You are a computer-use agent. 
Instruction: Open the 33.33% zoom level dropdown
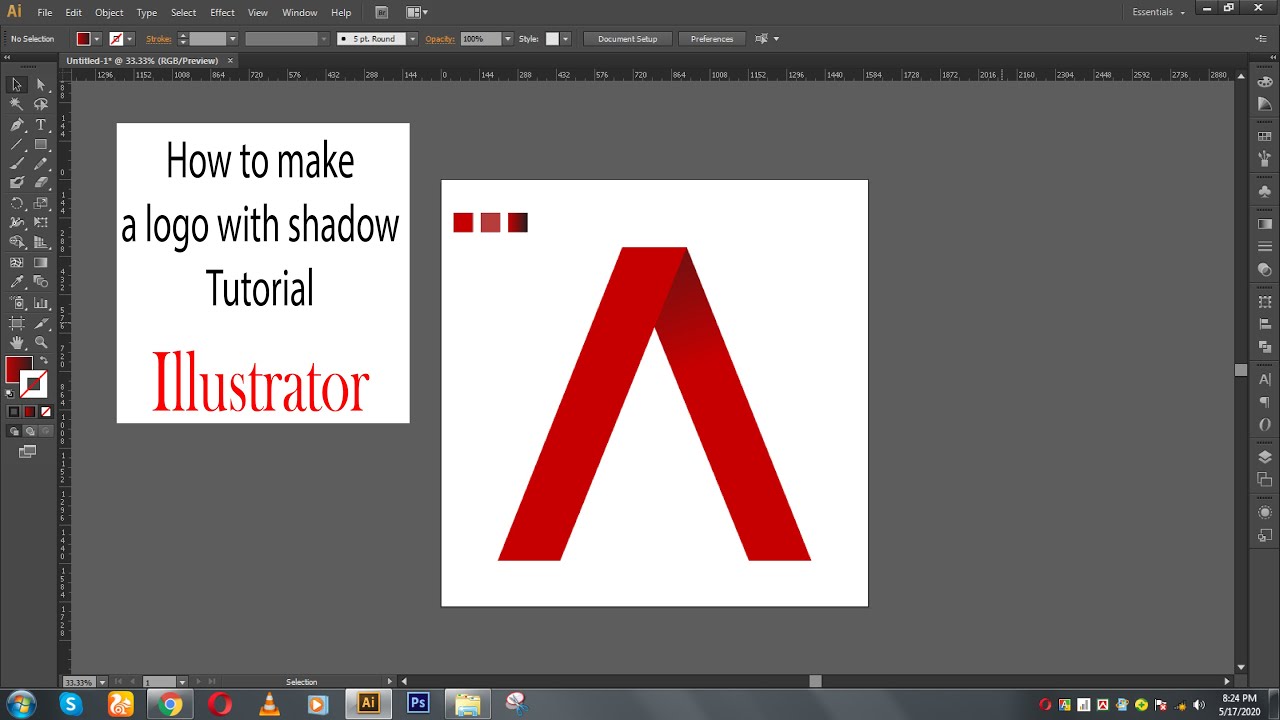point(101,682)
